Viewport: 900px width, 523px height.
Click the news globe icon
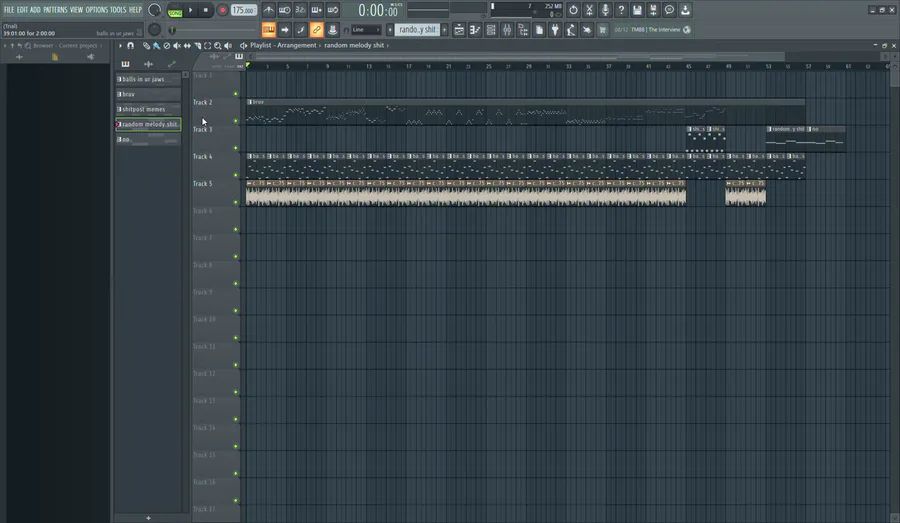click(687, 30)
